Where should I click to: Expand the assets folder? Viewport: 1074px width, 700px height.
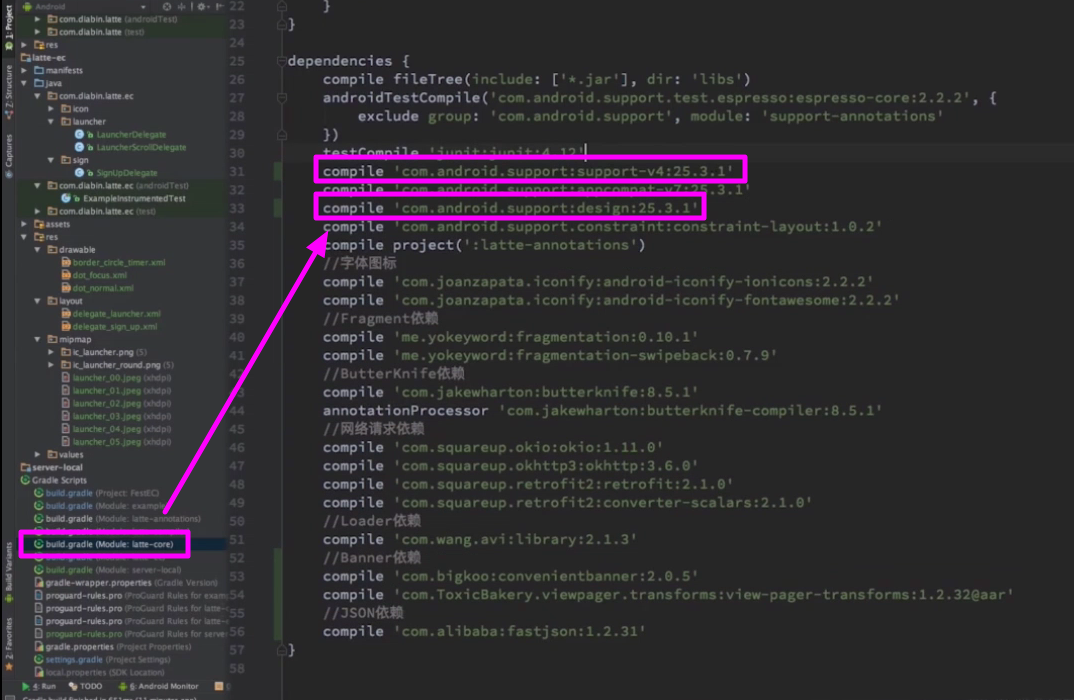click(x=25, y=224)
